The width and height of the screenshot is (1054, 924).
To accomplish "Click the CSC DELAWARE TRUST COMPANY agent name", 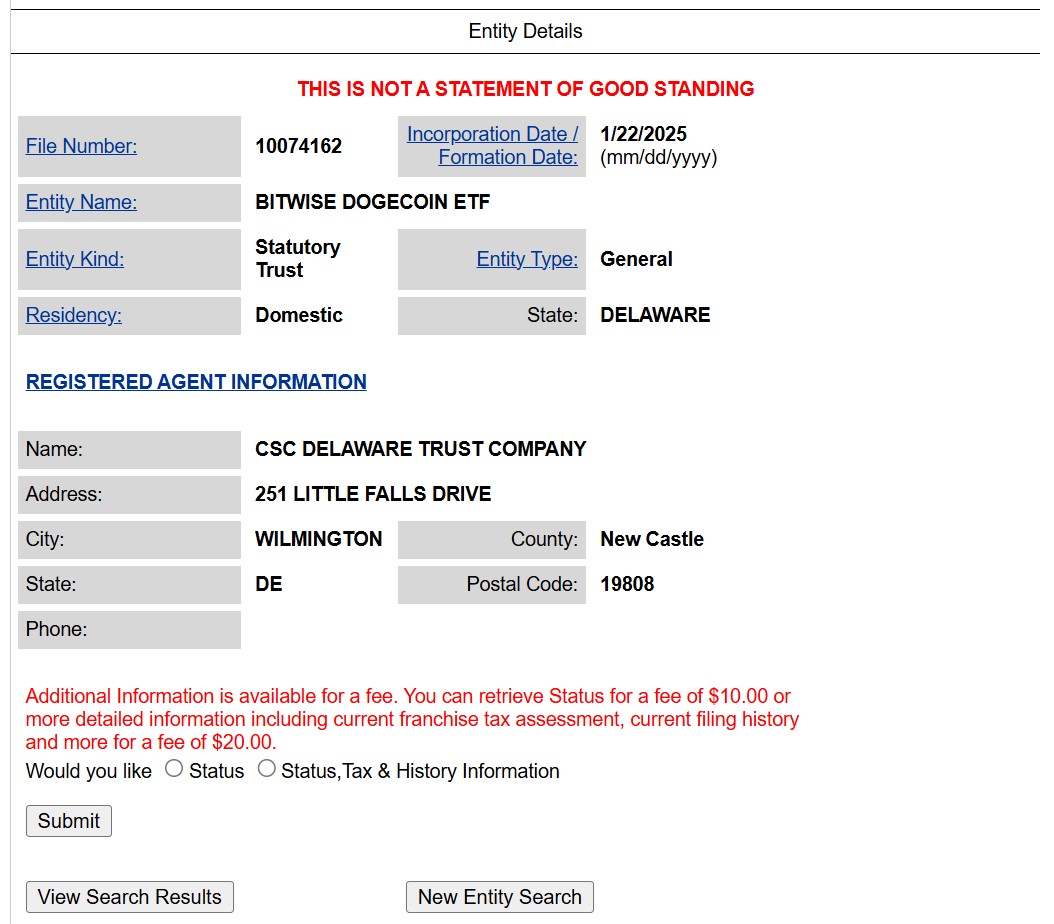I will point(420,449).
